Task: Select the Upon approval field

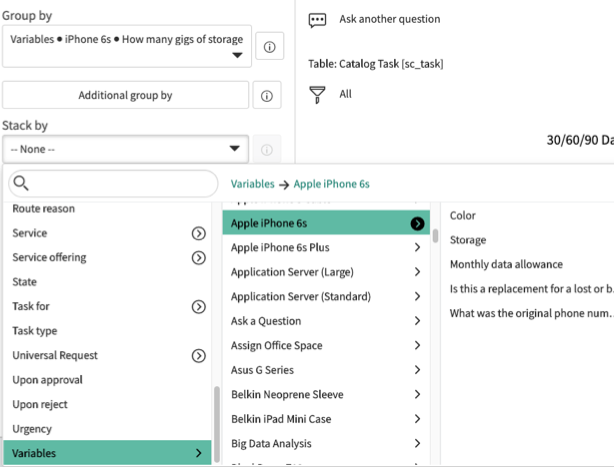Action: coord(107,380)
